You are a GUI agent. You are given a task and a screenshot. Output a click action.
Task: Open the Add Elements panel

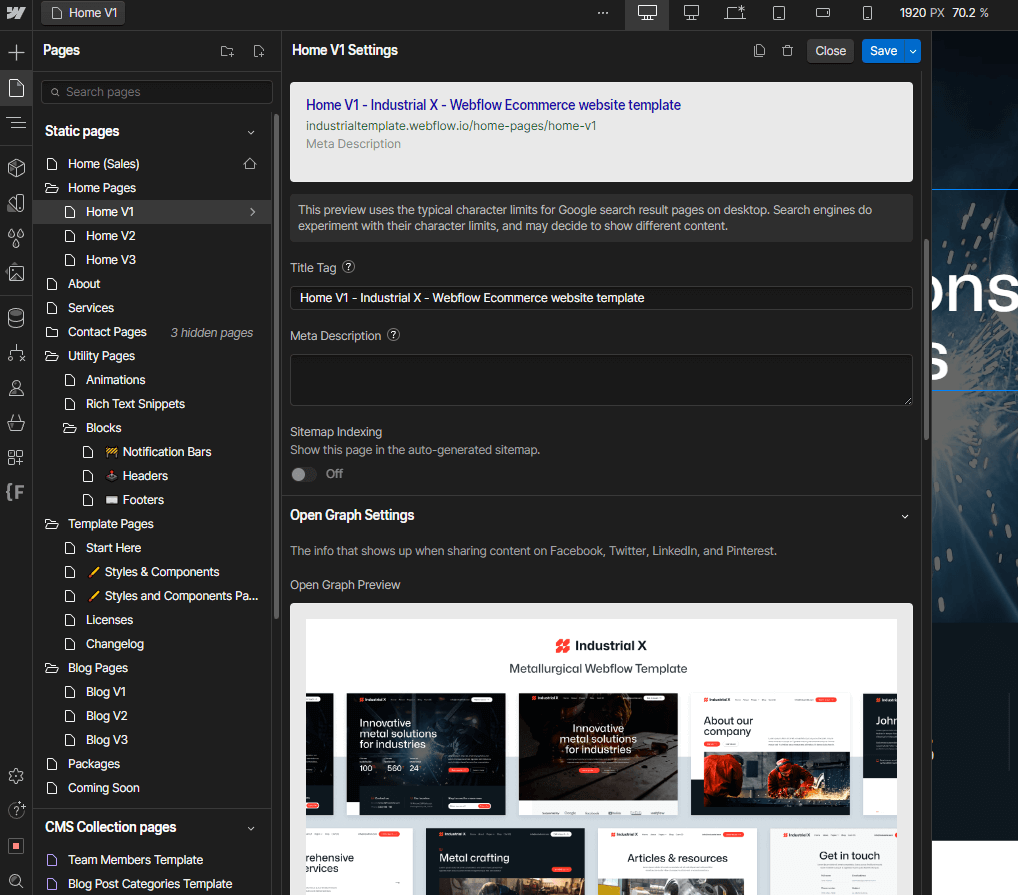pos(16,51)
